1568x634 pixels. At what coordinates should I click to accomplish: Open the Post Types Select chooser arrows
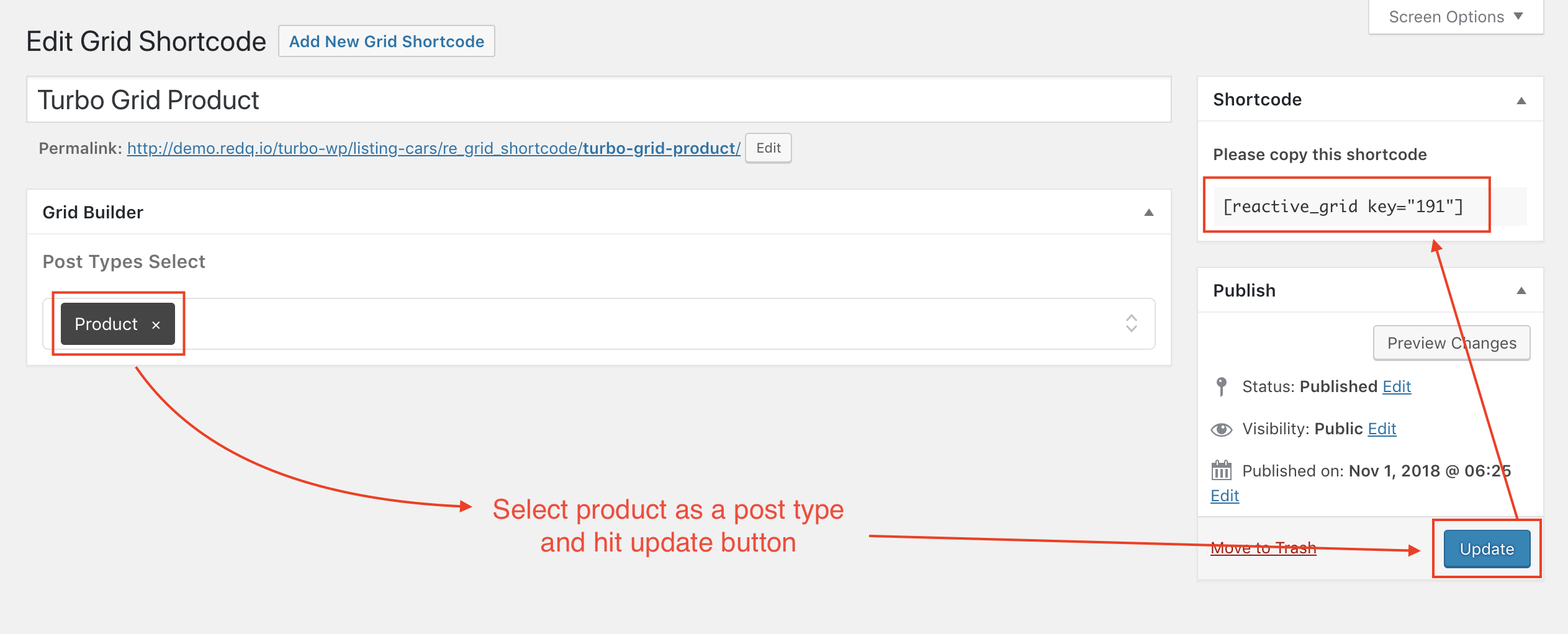1131,323
